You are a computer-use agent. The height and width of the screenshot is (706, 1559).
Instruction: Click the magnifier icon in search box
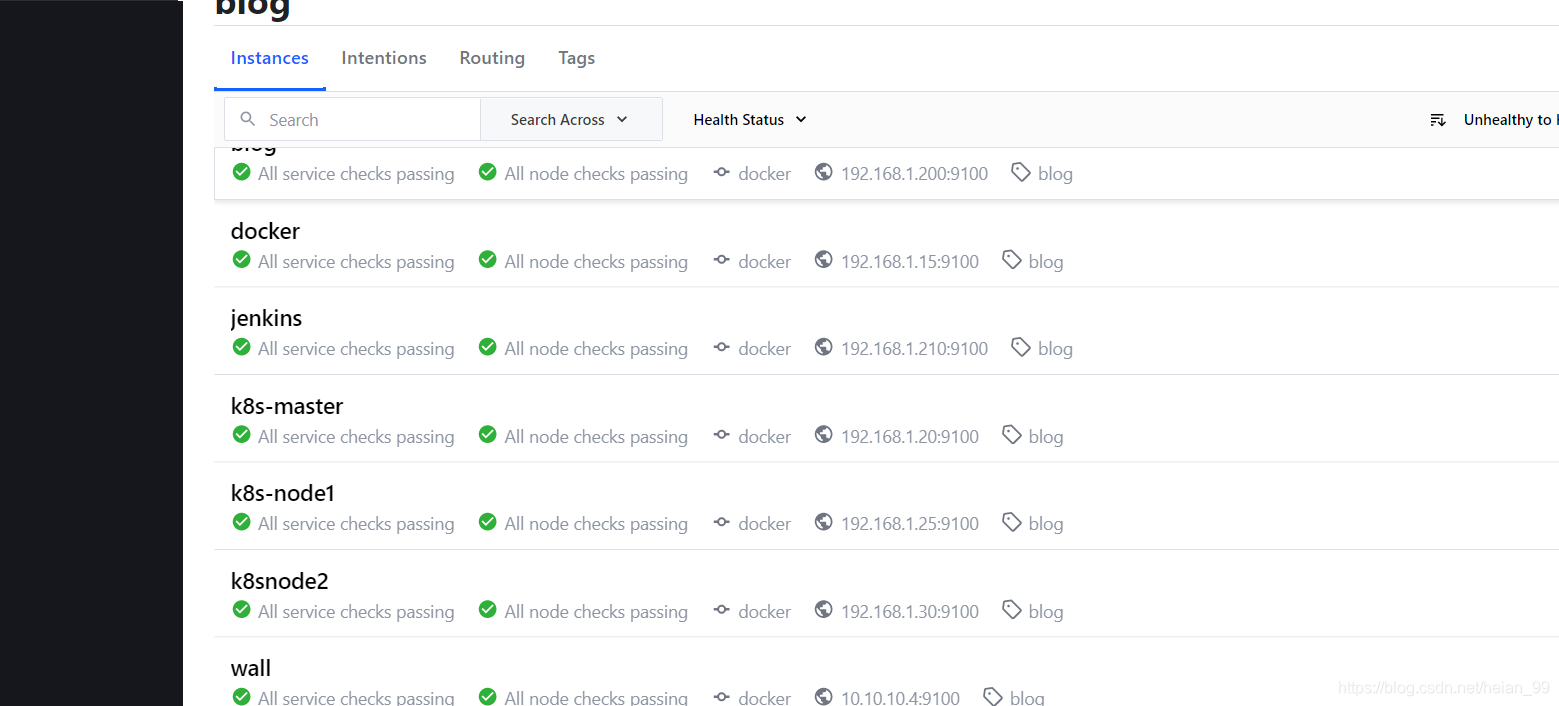tap(248, 119)
